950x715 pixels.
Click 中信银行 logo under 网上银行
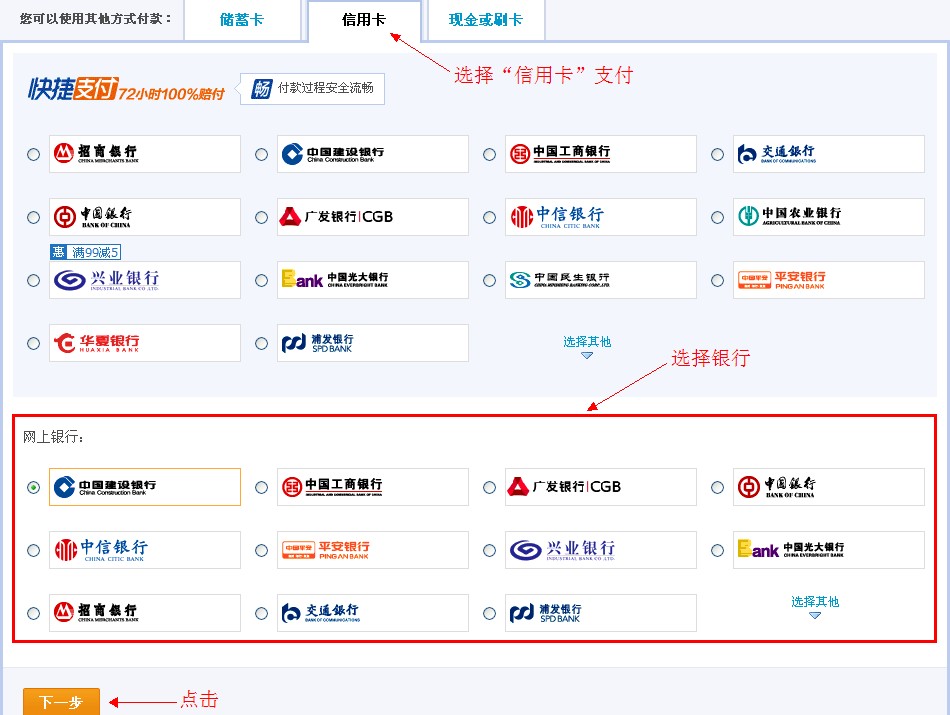[145, 550]
